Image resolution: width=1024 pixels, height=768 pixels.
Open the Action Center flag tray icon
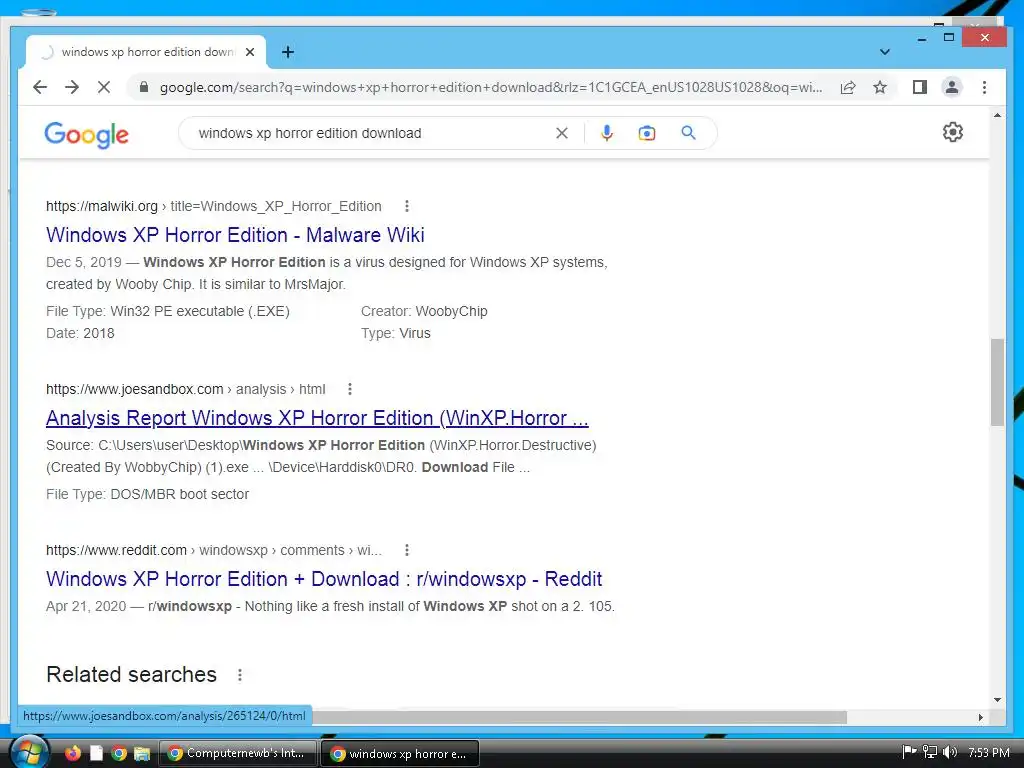pyautogui.click(x=909, y=752)
